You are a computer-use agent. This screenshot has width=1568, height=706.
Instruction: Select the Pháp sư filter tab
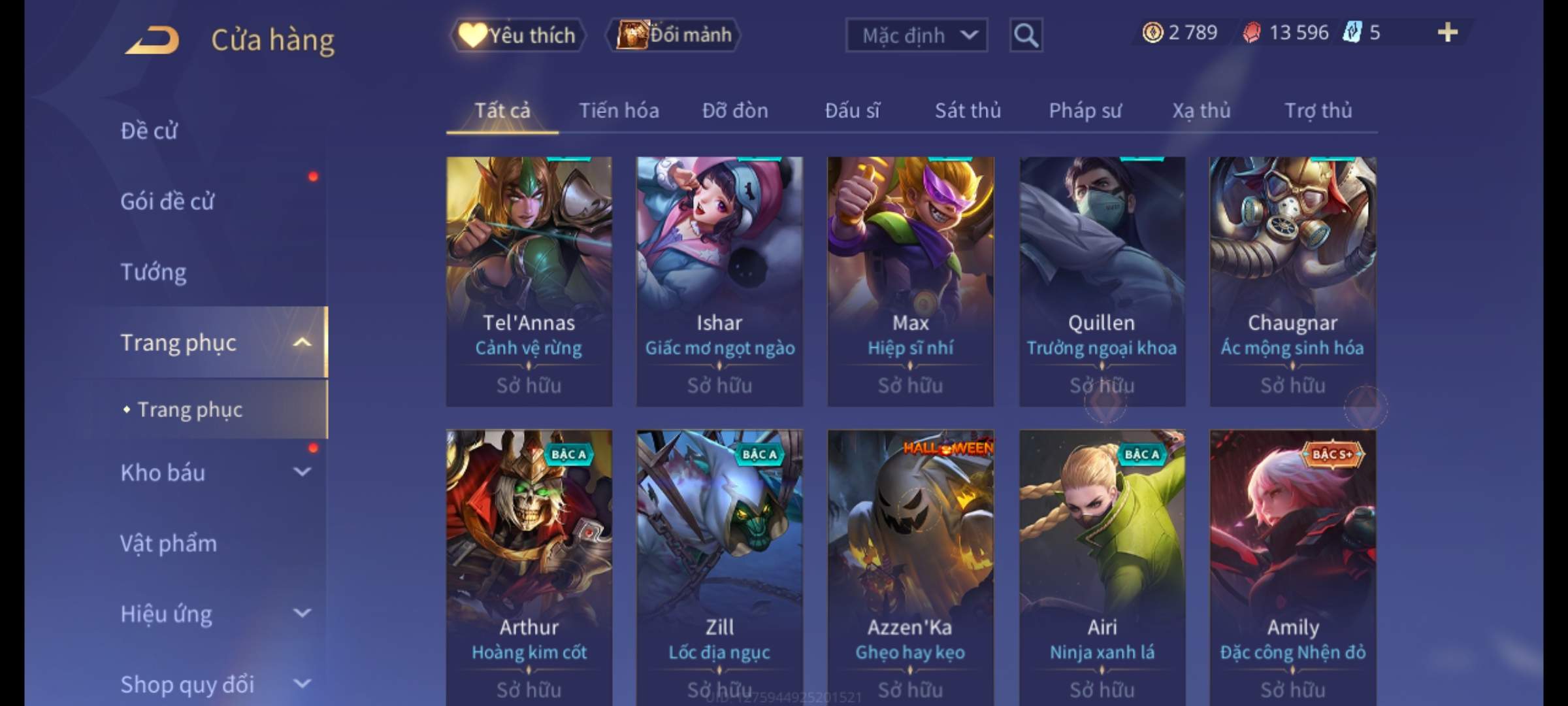tap(1085, 110)
